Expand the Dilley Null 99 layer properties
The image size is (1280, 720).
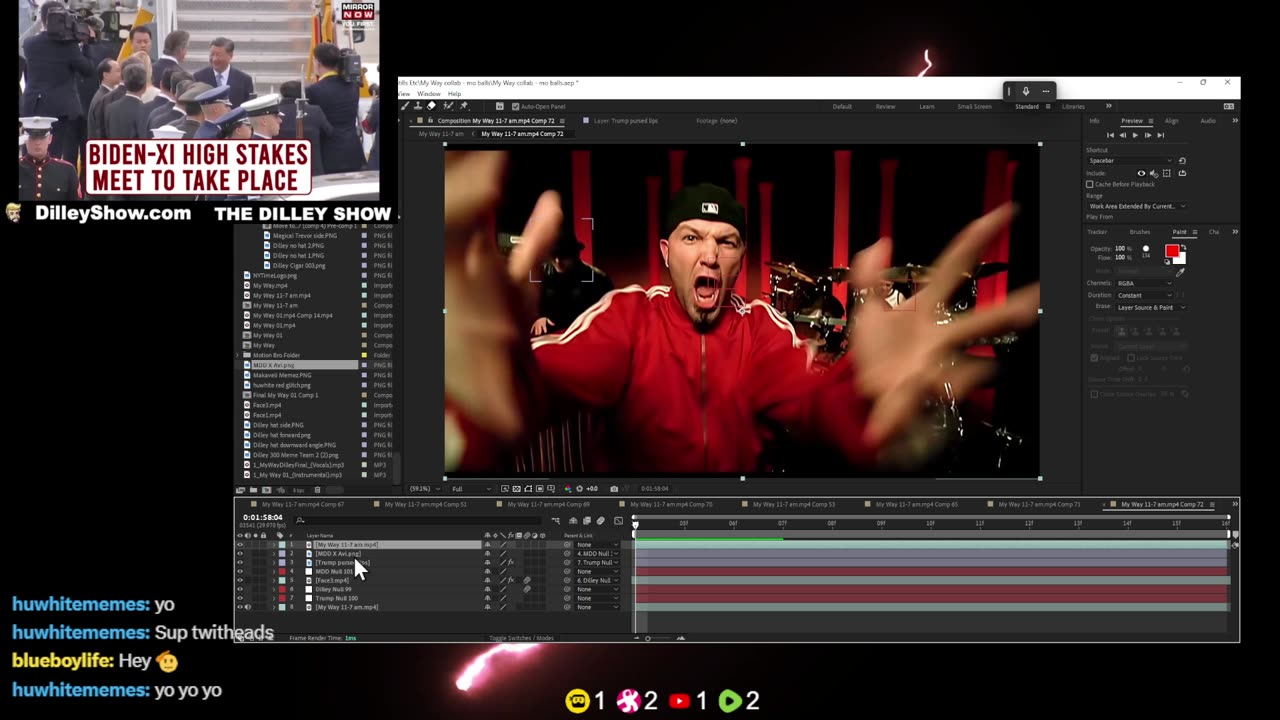tap(274, 589)
